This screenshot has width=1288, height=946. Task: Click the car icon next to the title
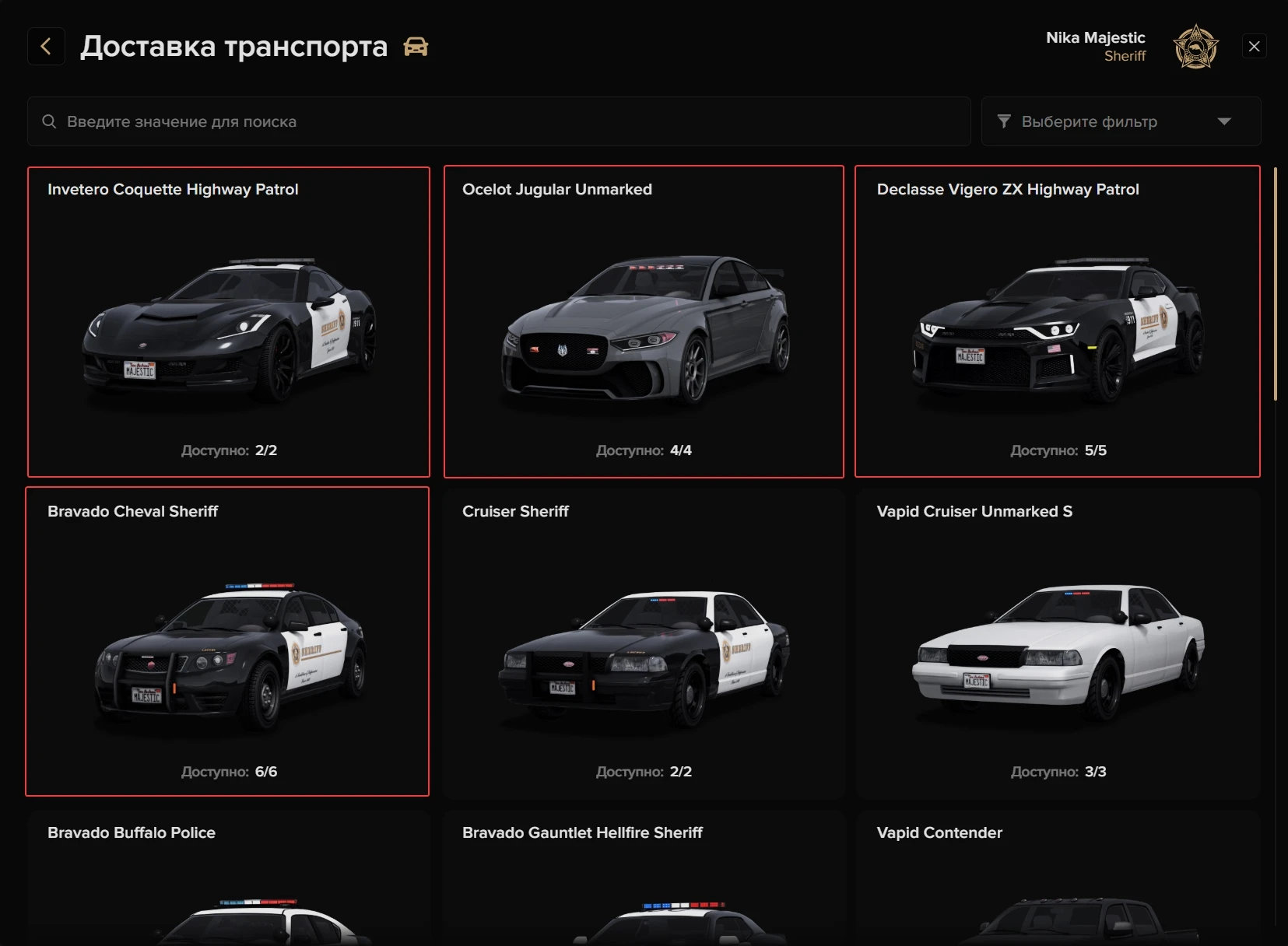(x=416, y=47)
